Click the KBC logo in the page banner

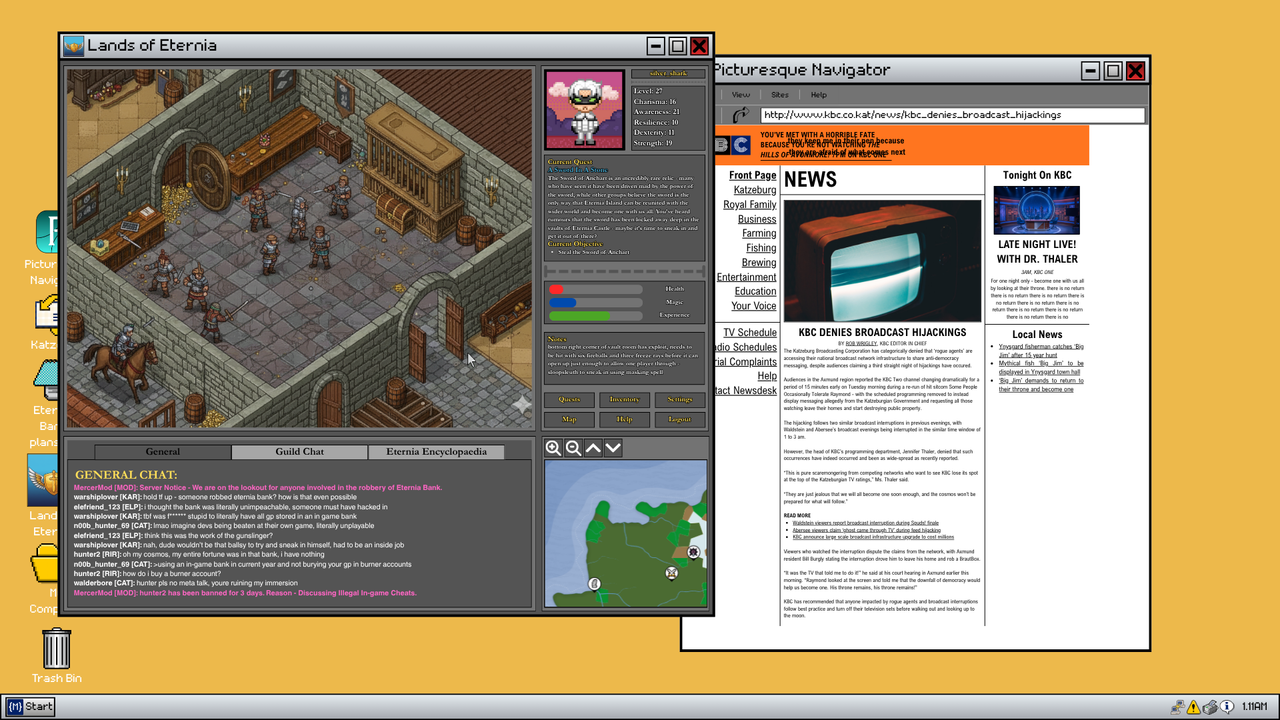click(x=733, y=145)
